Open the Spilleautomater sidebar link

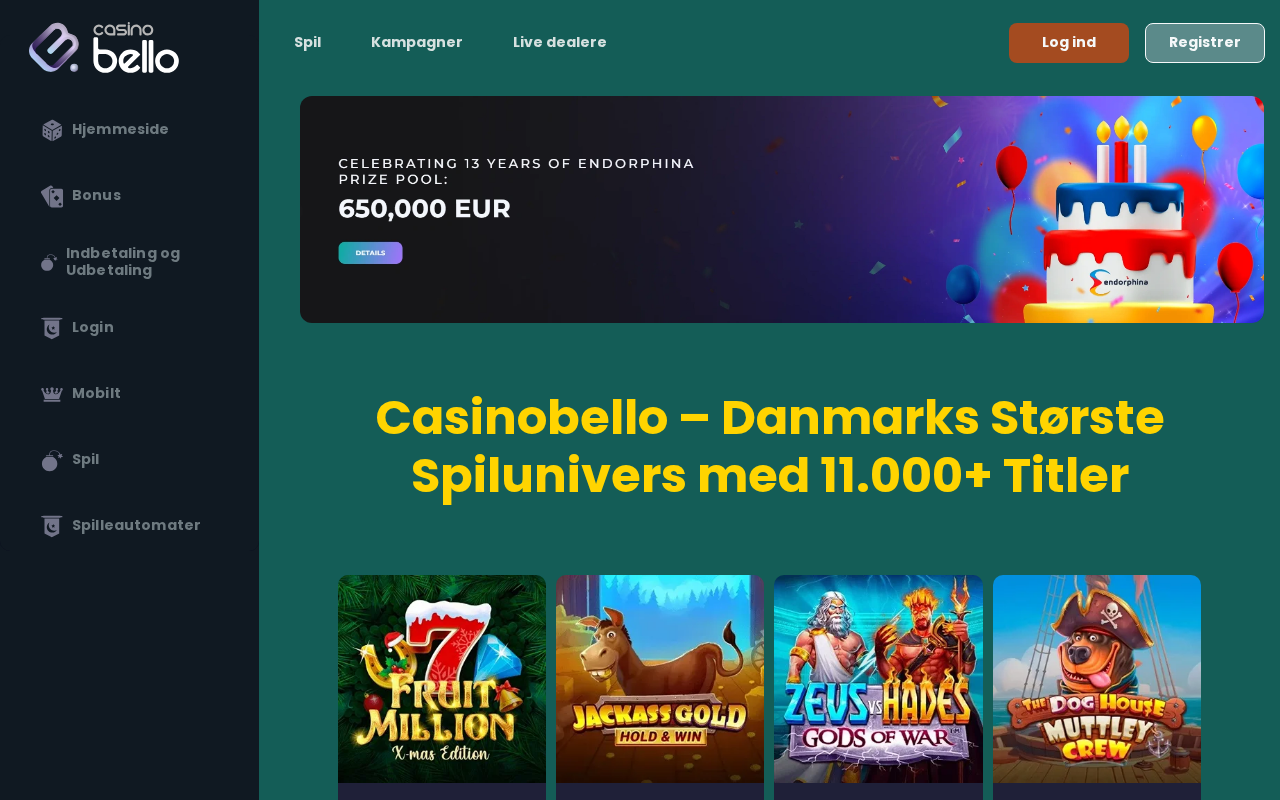click(136, 526)
